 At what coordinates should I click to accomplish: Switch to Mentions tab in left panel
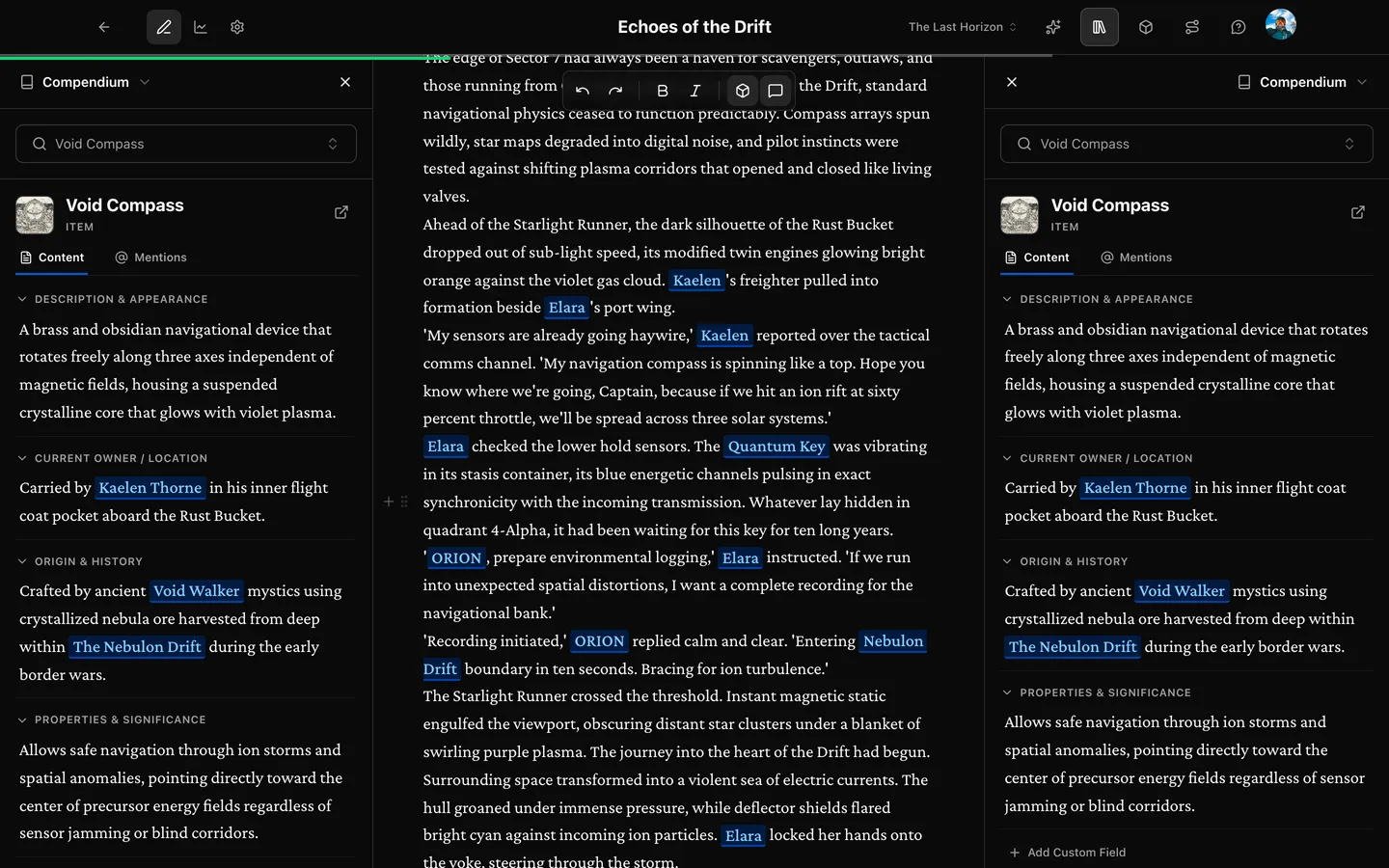pyautogui.click(x=150, y=258)
